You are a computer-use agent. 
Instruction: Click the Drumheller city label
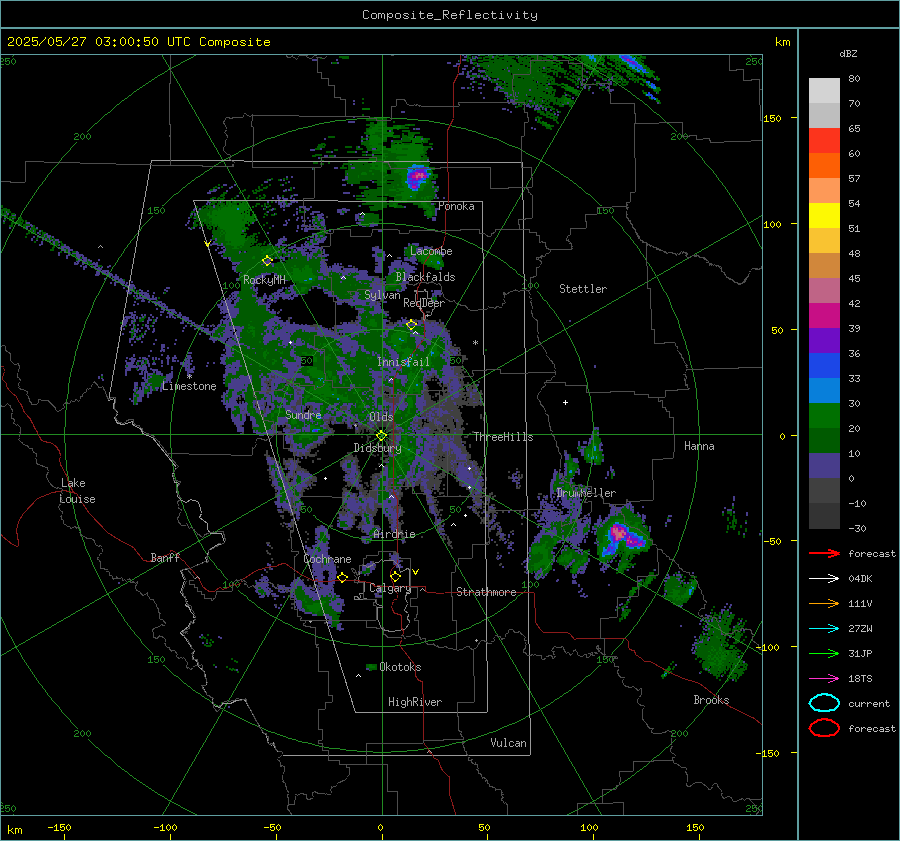click(586, 493)
